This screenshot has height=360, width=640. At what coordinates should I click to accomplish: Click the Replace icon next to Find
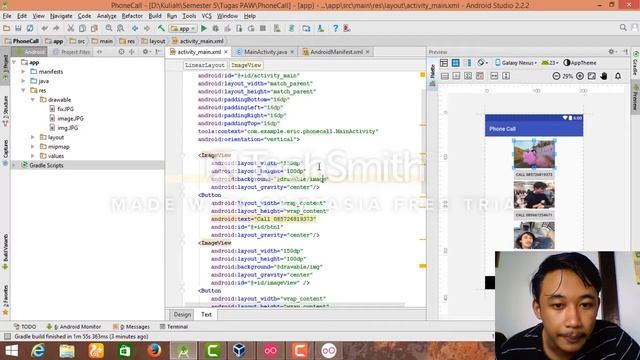[120, 28]
